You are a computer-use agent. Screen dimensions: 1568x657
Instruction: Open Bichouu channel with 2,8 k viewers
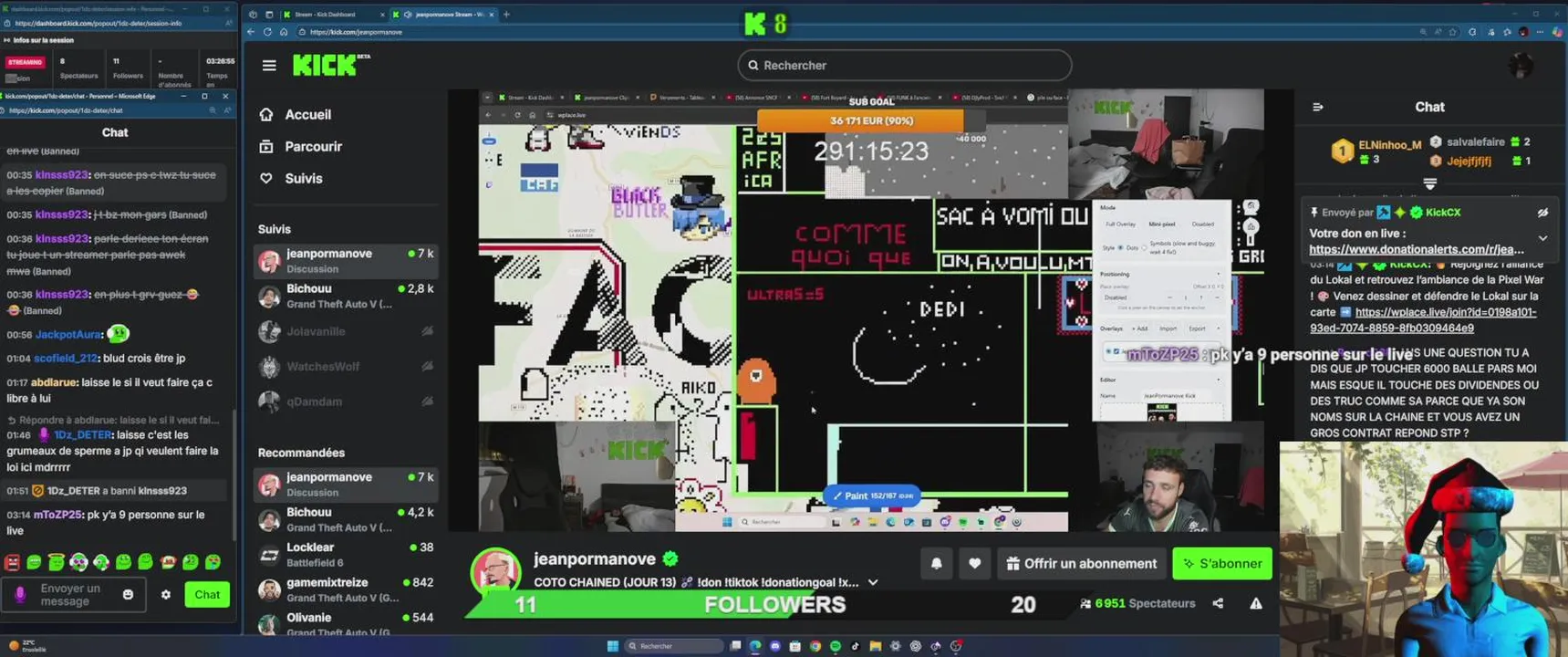pos(346,296)
